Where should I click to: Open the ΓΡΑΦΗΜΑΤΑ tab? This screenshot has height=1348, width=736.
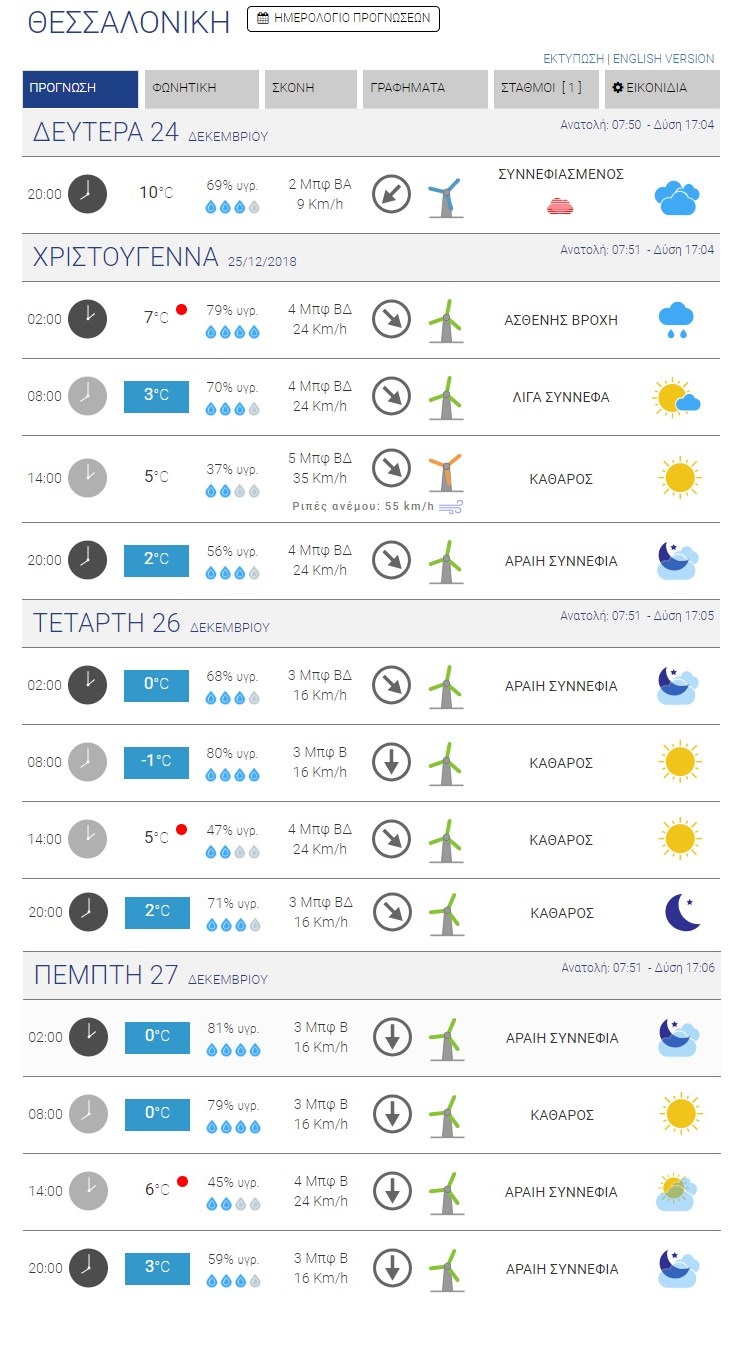[425, 88]
